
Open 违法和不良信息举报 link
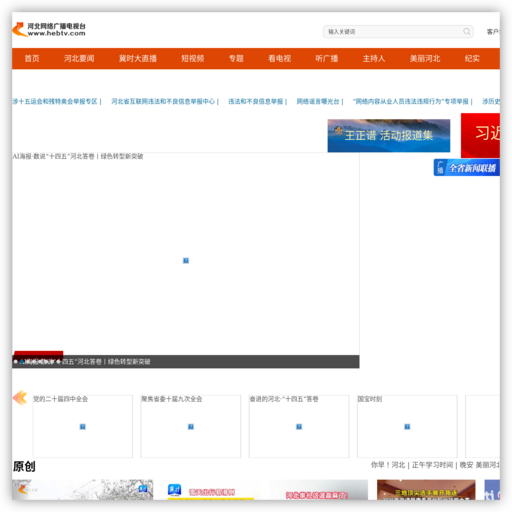tap(256, 101)
